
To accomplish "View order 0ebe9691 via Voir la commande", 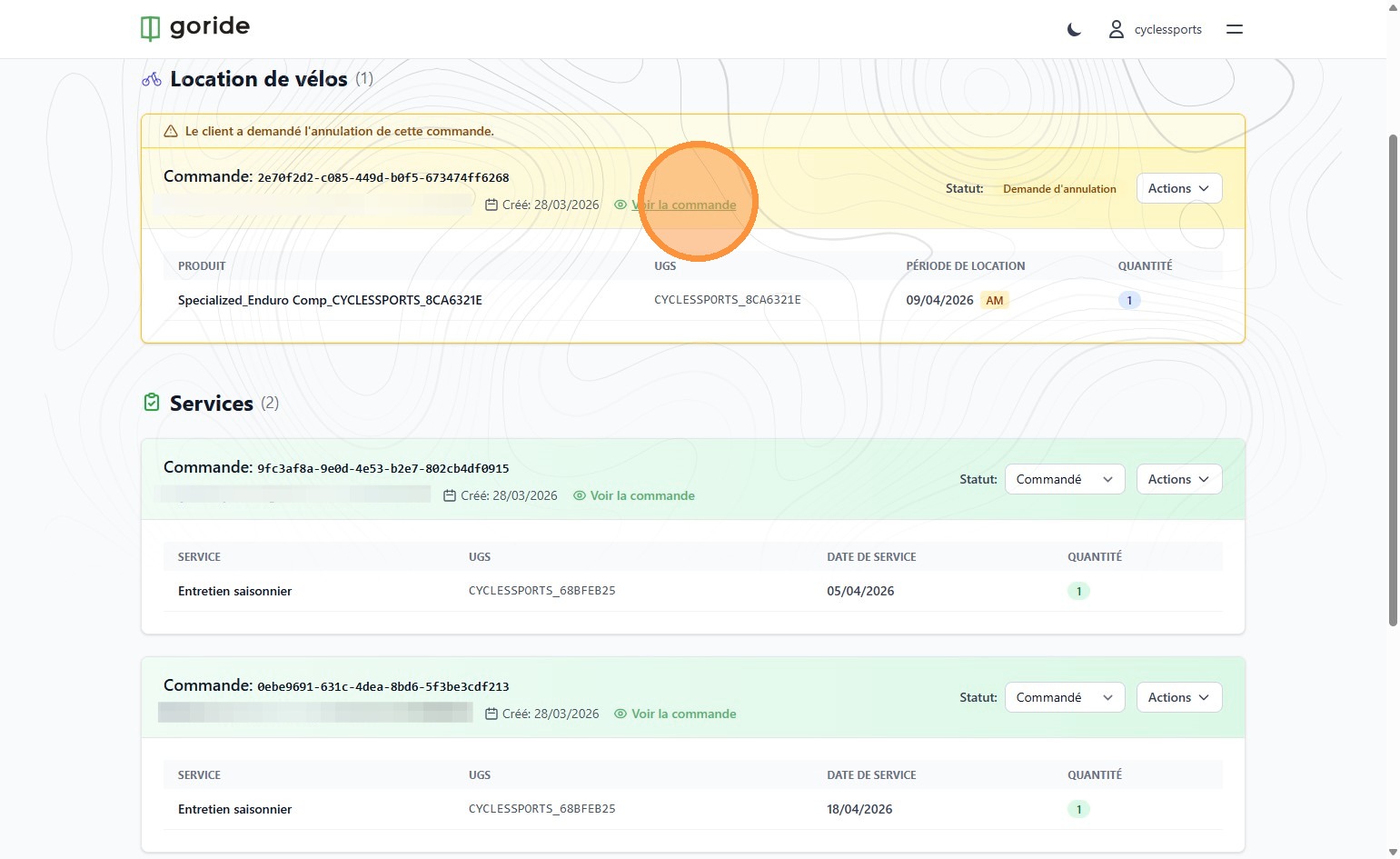I will (x=683, y=714).
